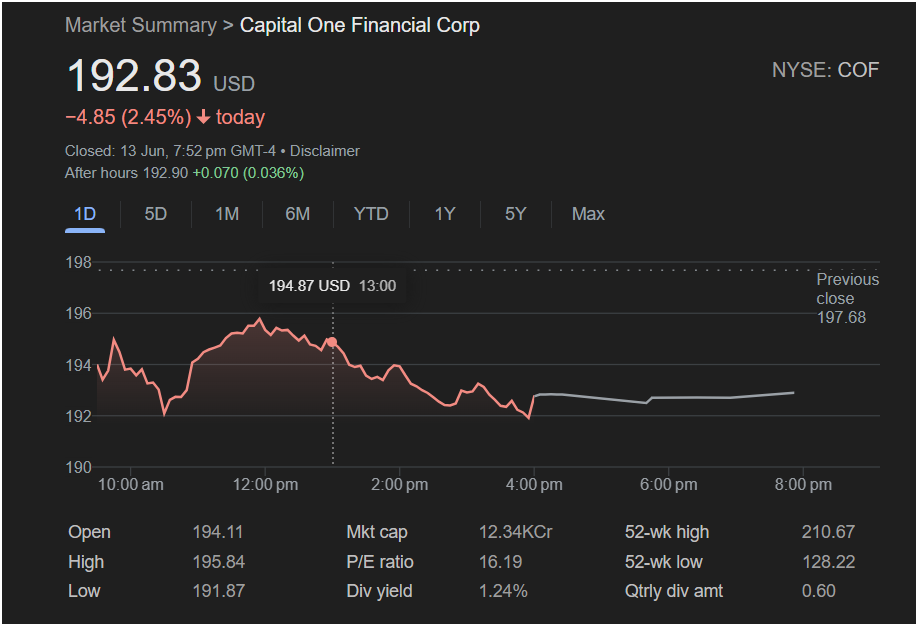Show the 6M time range
918x626 pixels.
pyautogui.click(x=297, y=214)
